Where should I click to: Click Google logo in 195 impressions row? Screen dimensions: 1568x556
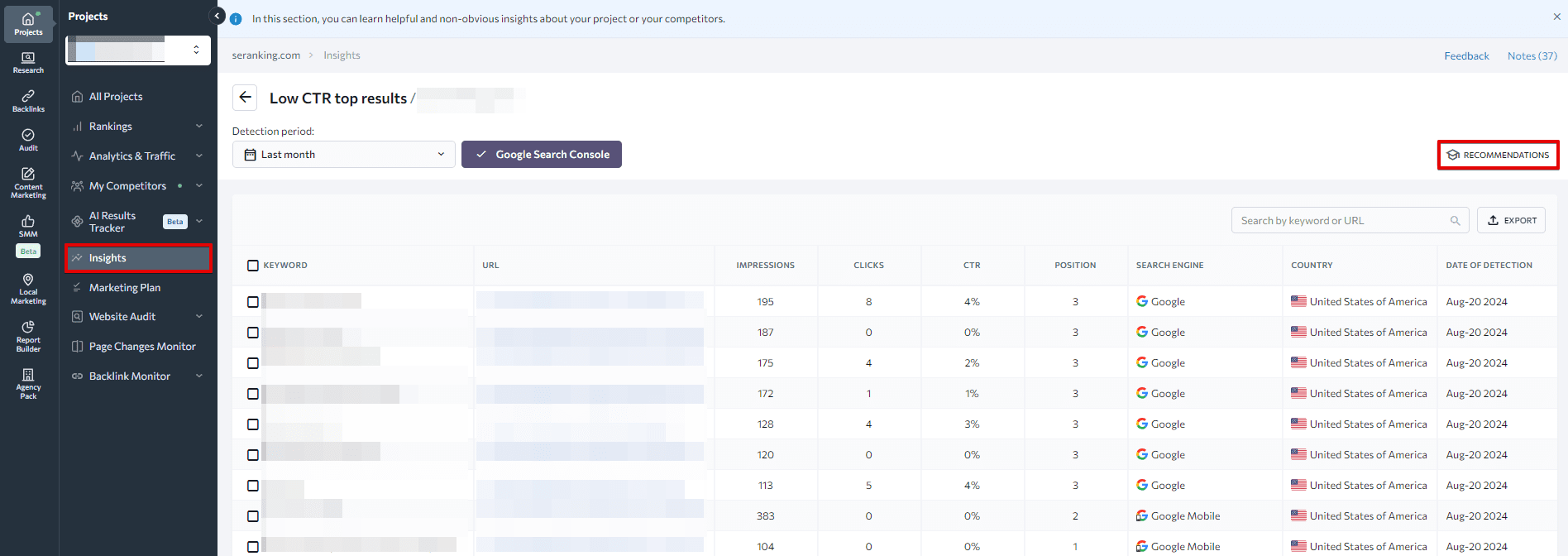pyautogui.click(x=1142, y=301)
